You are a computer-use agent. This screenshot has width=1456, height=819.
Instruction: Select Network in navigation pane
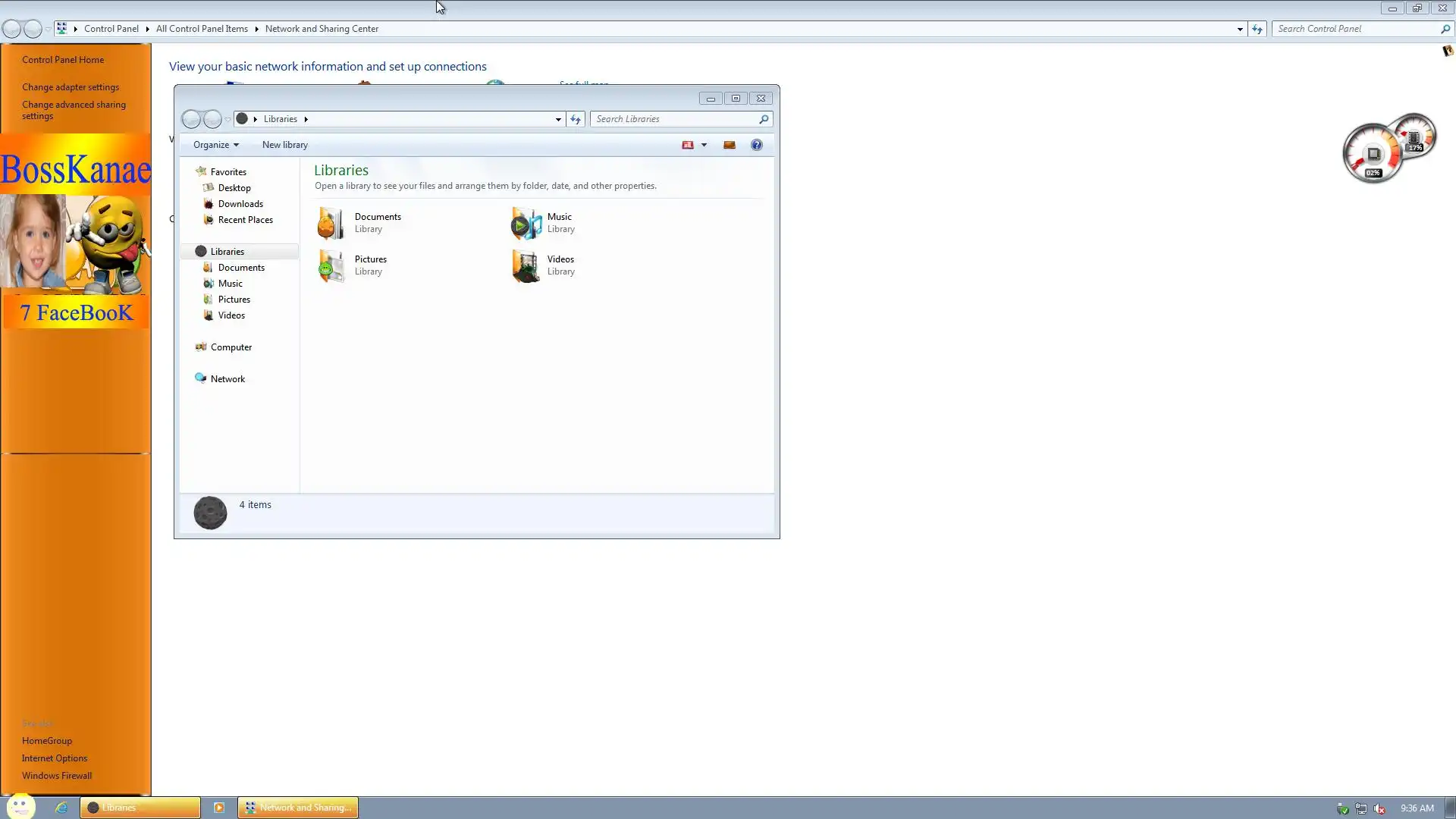pyautogui.click(x=227, y=379)
